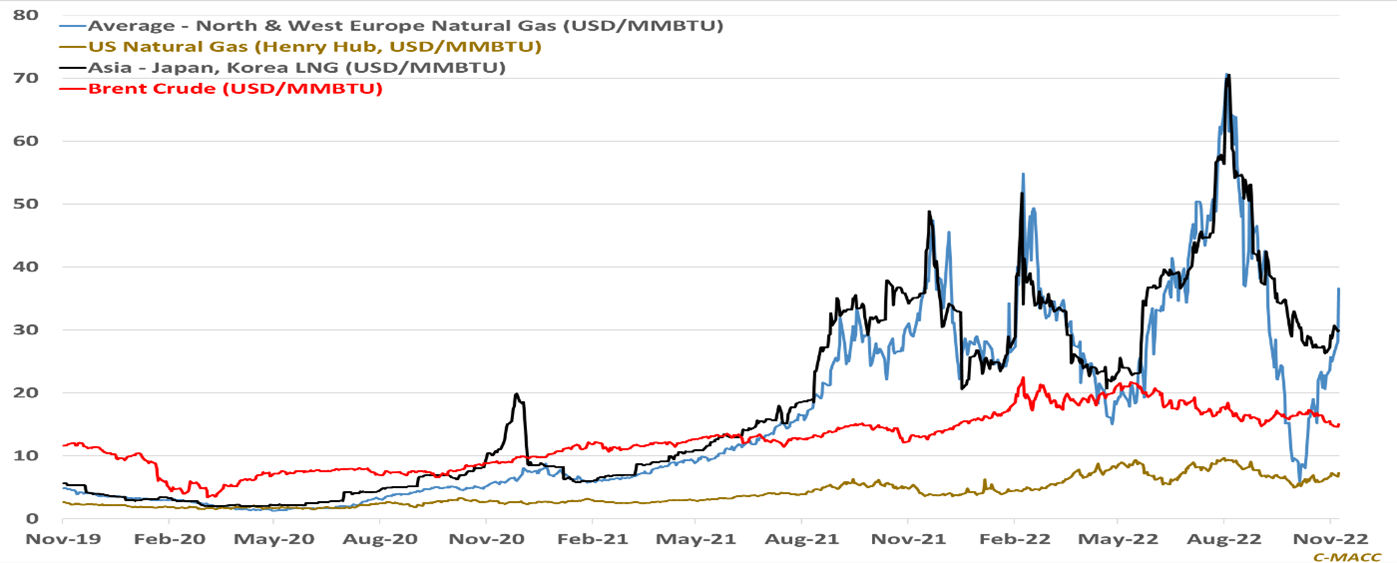Select the Feb-20 date label
The height and width of the screenshot is (563, 1397).
168,539
